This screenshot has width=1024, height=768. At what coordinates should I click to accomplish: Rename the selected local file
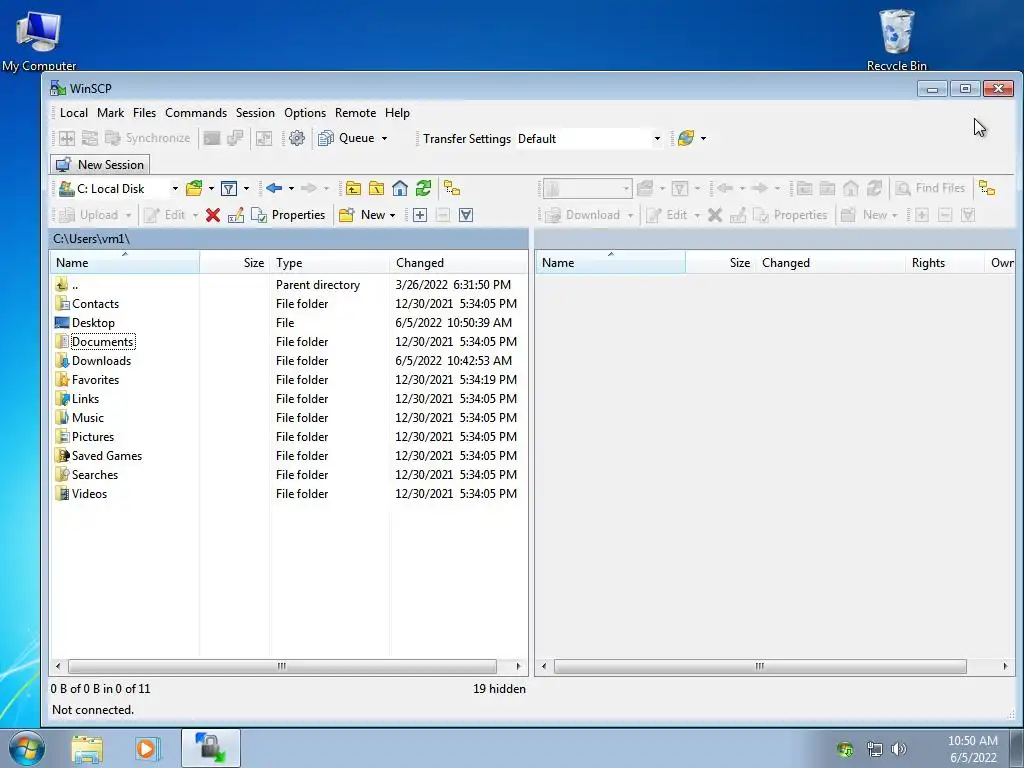[236, 215]
